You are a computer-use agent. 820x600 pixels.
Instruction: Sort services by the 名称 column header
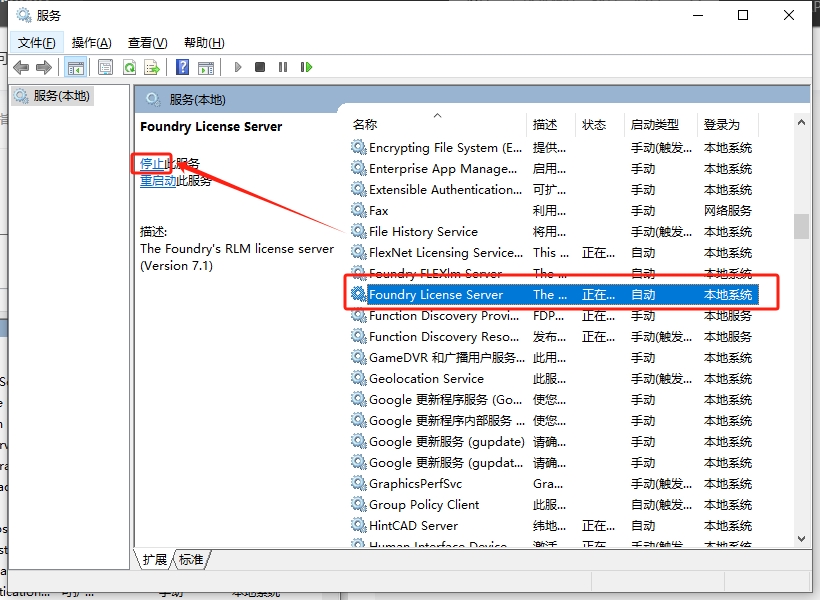pos(365,124)
